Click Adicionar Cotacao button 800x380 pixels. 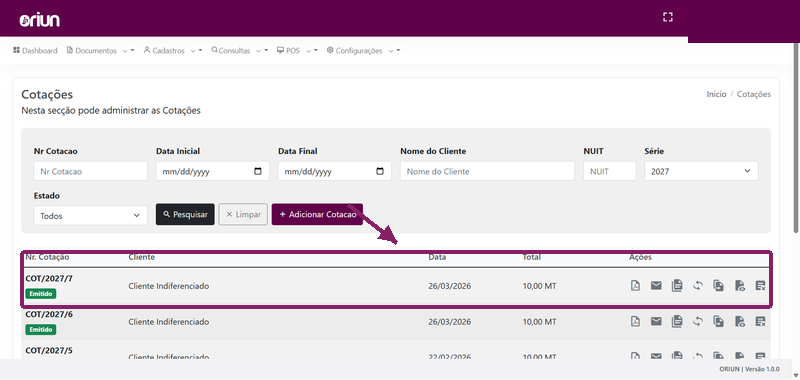coord(317,214)
